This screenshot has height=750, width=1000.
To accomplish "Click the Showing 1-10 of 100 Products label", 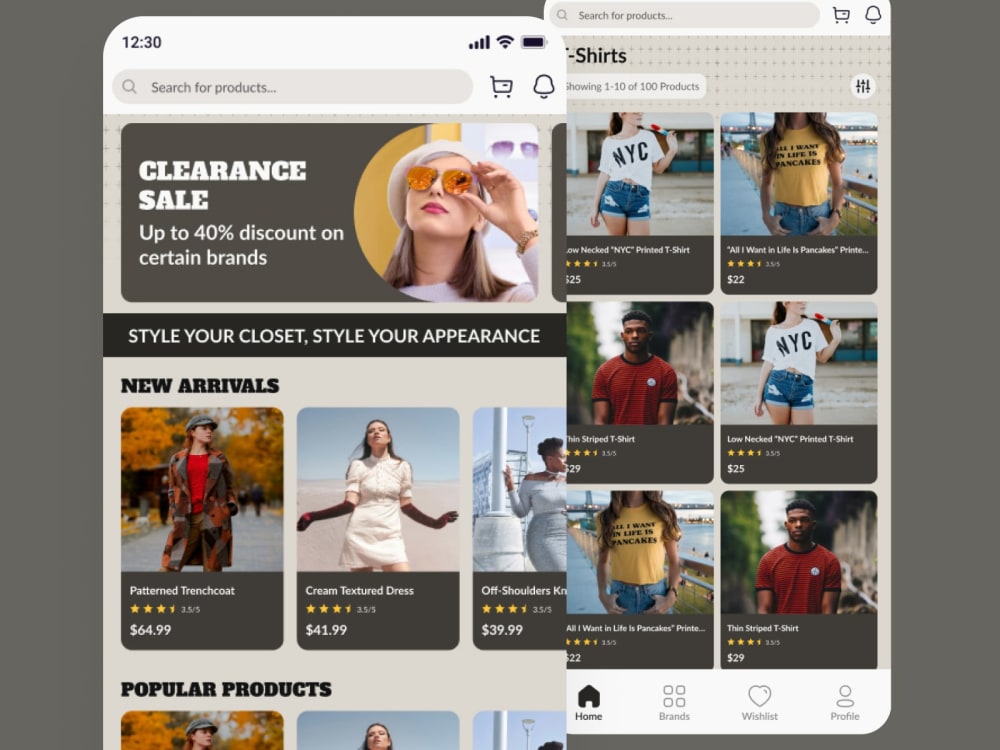I will point(632,86).
